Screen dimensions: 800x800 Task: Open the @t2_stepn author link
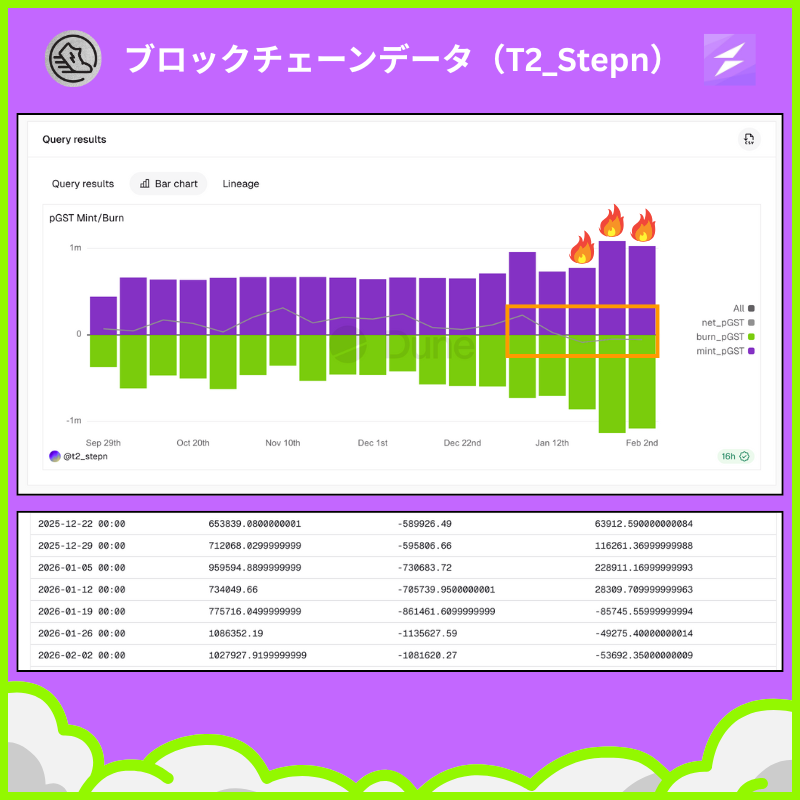(85, 456)
